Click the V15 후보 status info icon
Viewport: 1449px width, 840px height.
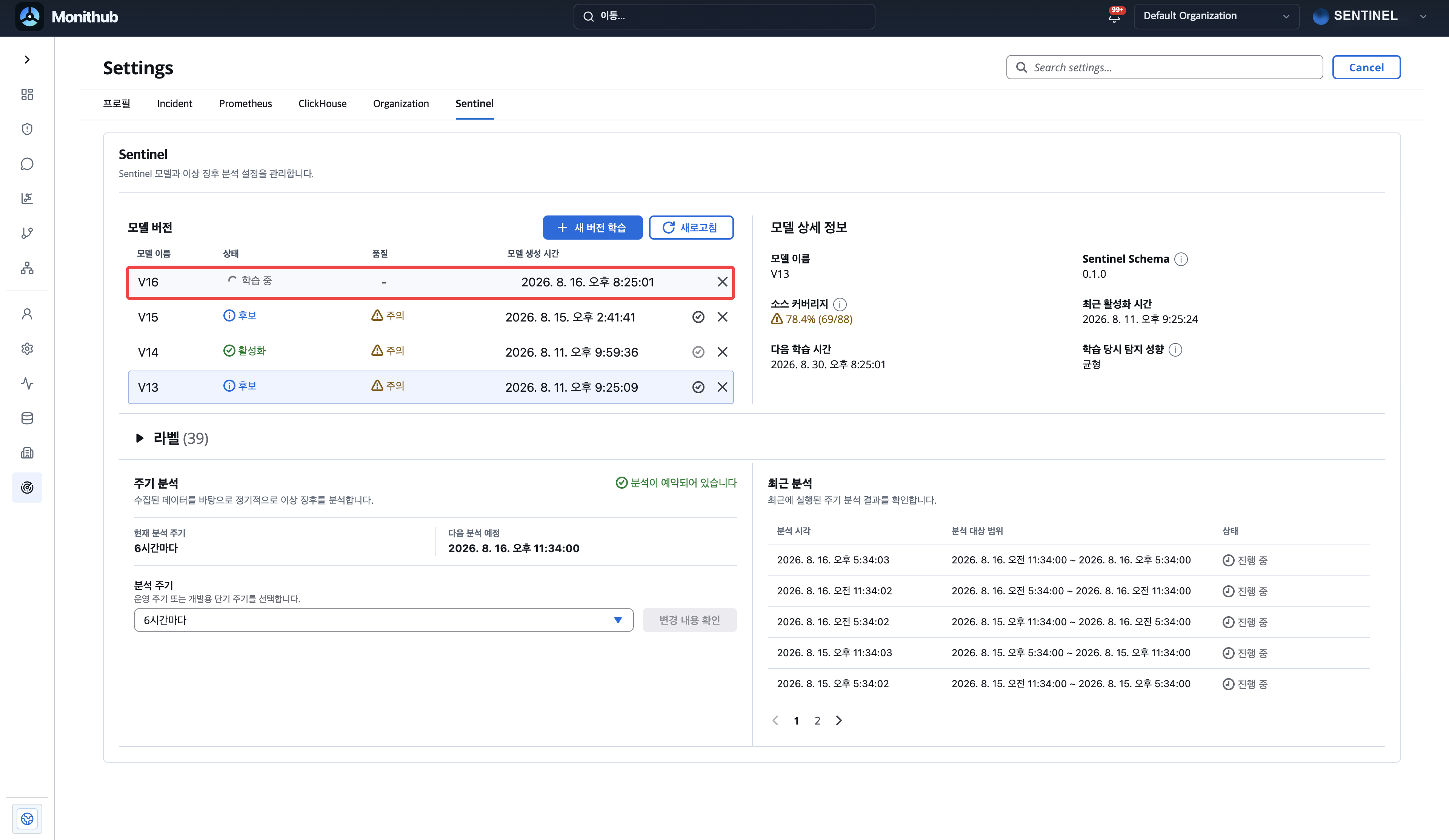tap(229, 315)
